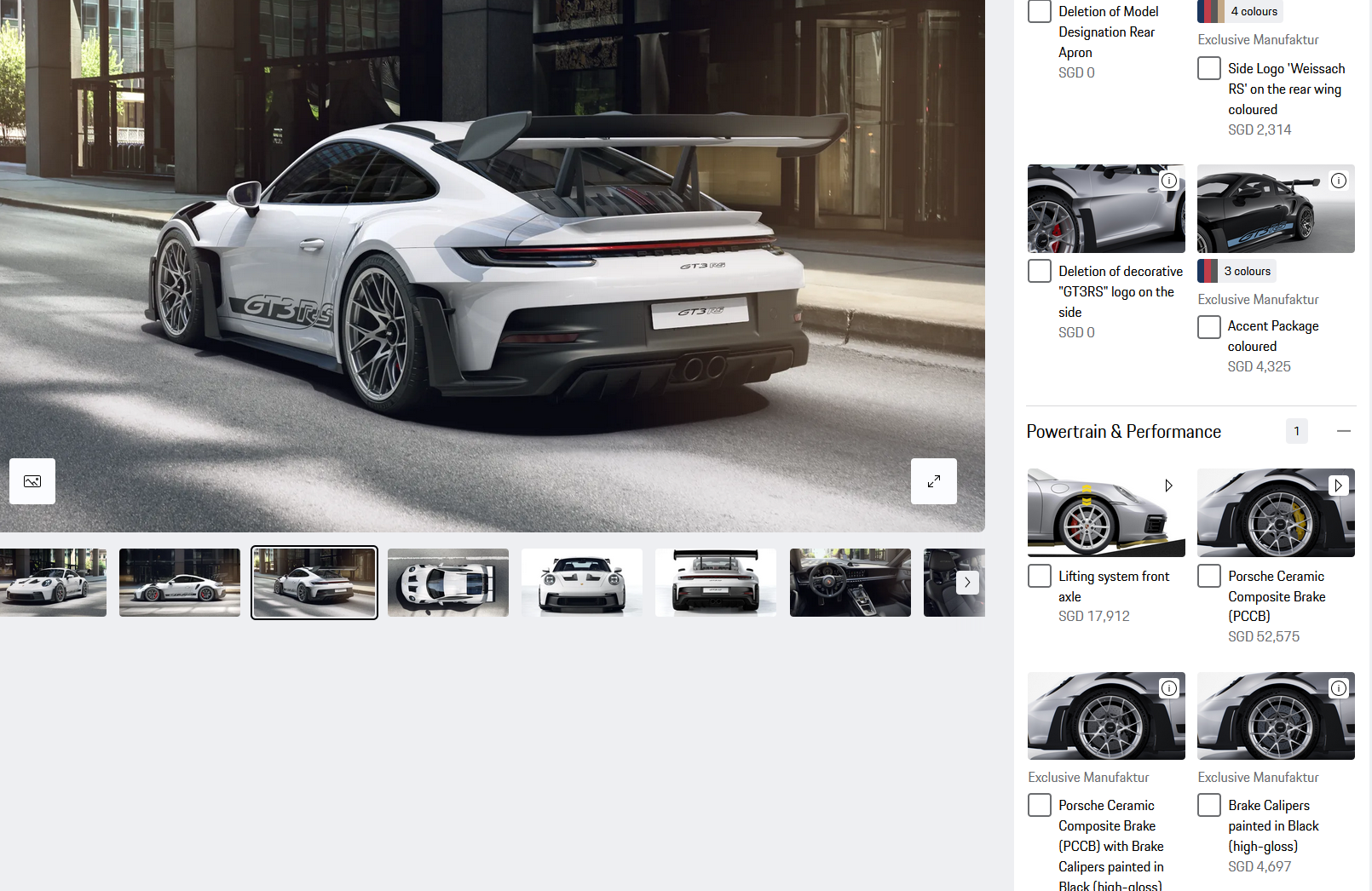
Task: Switch the background scene using the image icon
Action: point(32,481)
